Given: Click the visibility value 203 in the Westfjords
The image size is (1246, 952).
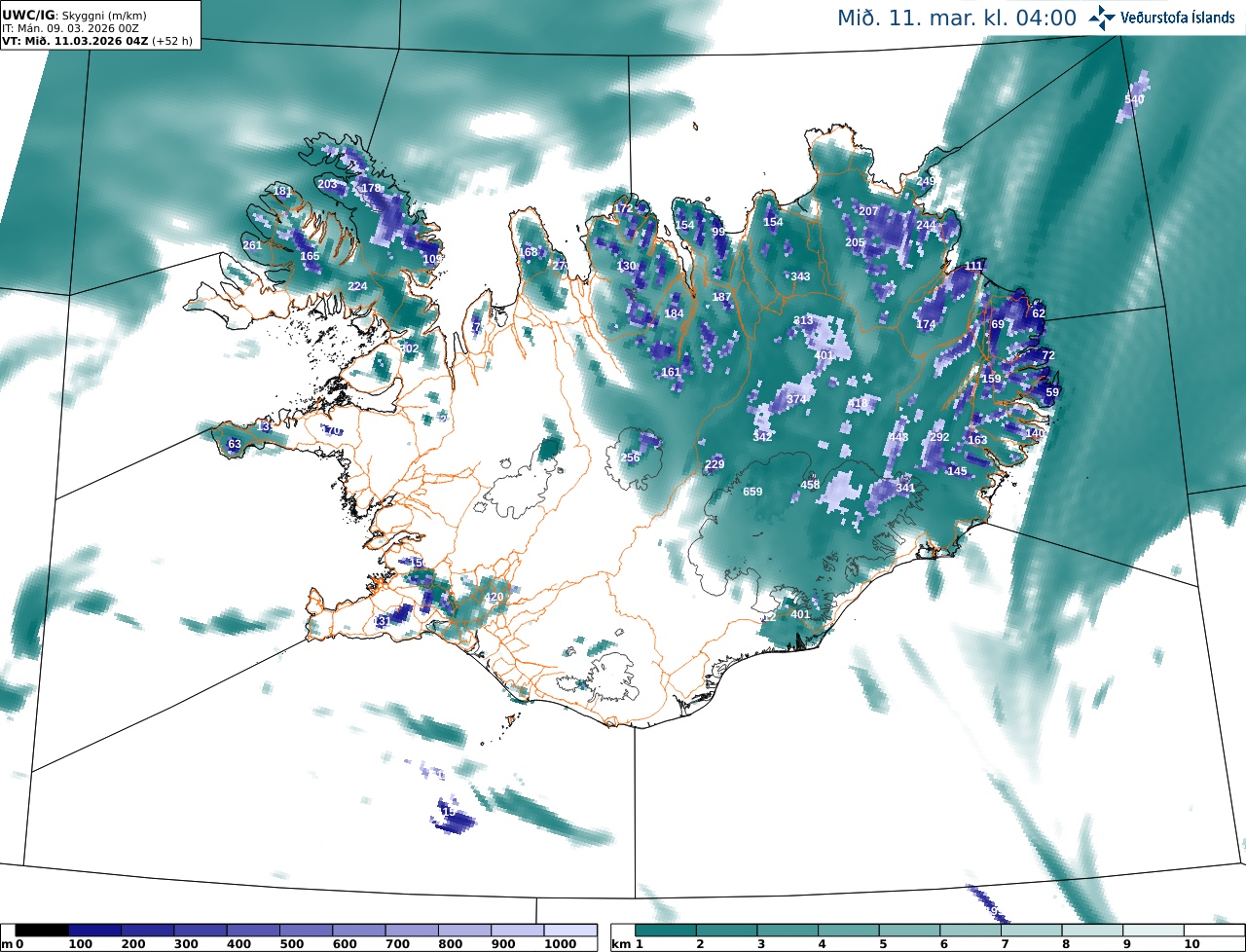Looking at the screenshot, I should tap(327, 184).
